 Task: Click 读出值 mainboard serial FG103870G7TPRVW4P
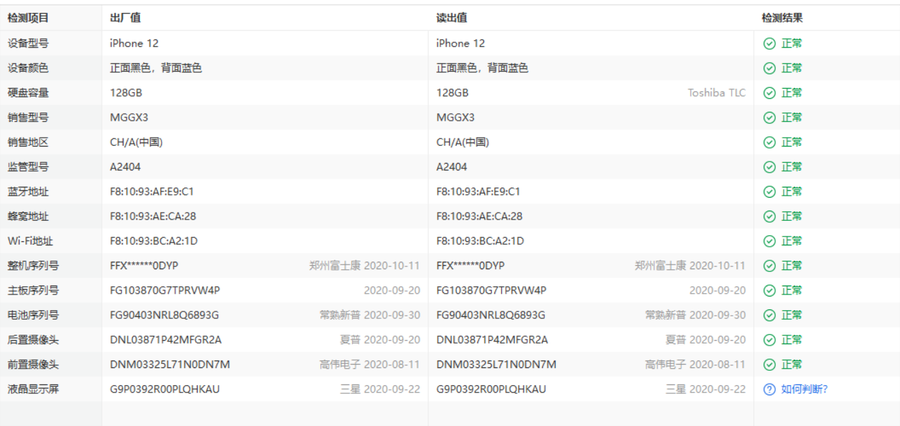point(491,290)
